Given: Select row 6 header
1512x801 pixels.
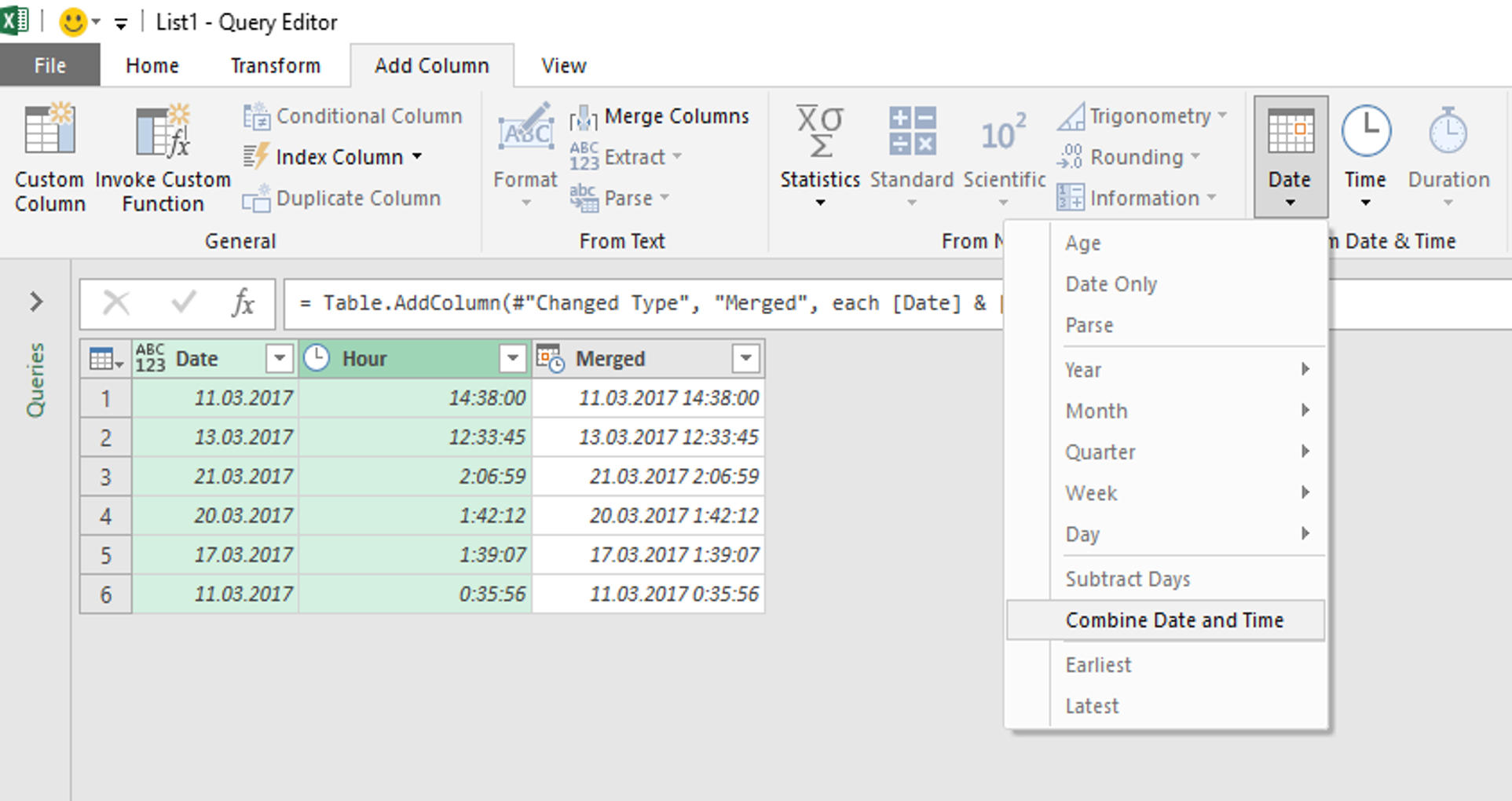Looking at the screenshot, I should 106,594.
